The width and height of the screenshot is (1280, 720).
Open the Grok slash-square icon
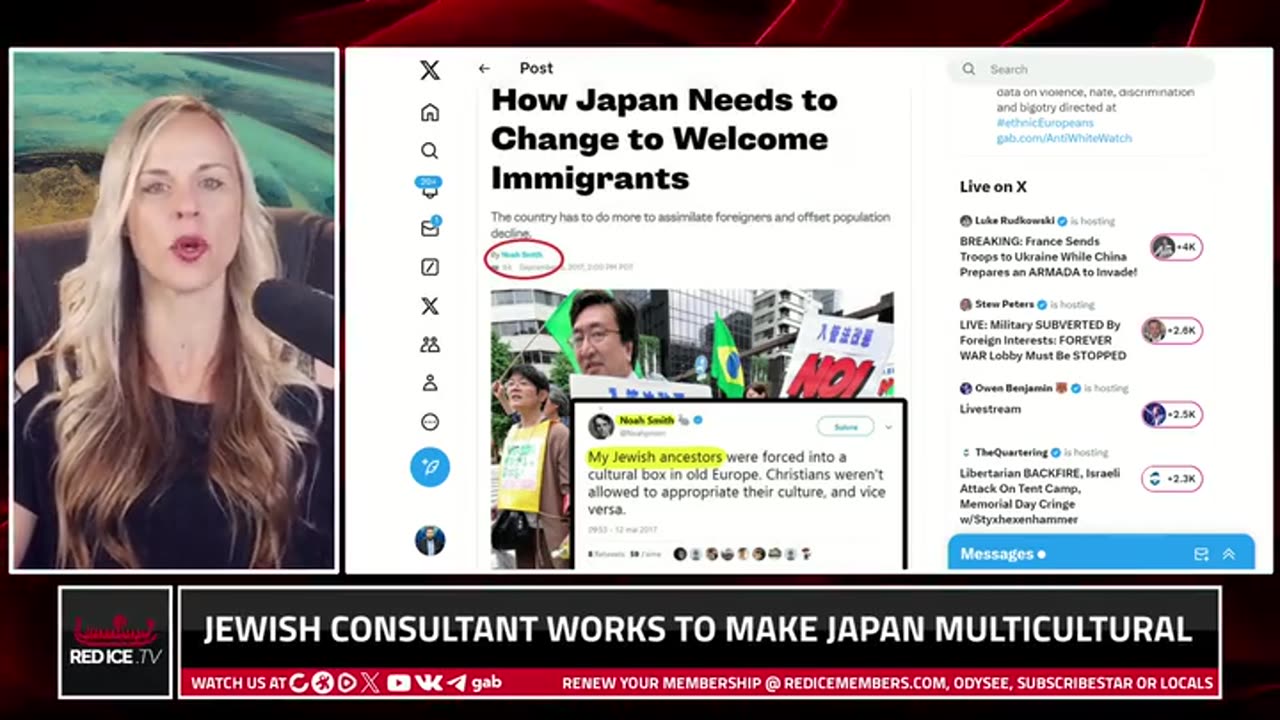click(x=430, y=267)
